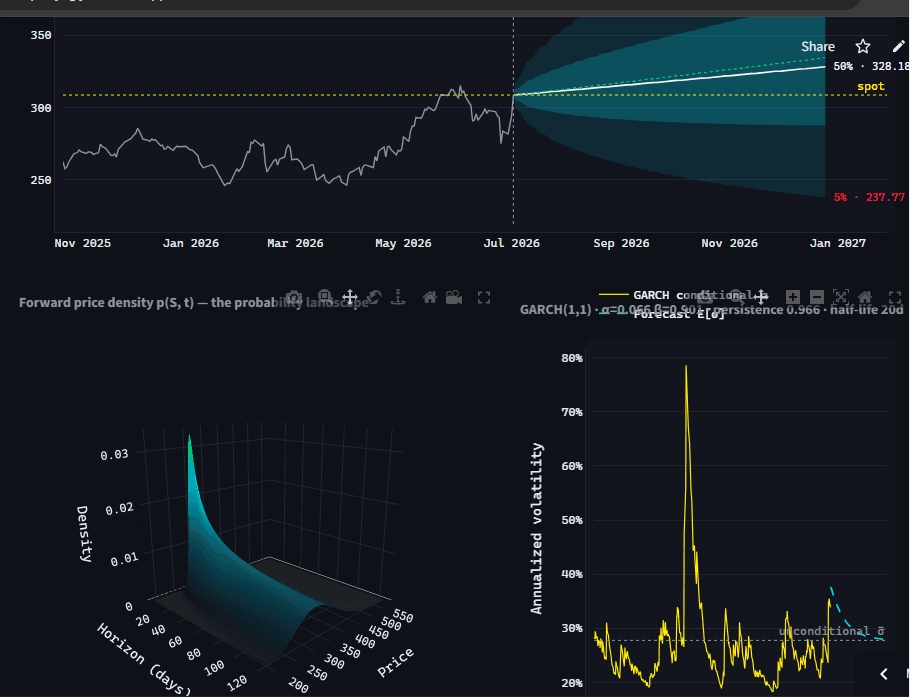The image size is (910, 698).
Task: Click the star favorite icon
Action: pyautogui.click(x=863, y=46)
